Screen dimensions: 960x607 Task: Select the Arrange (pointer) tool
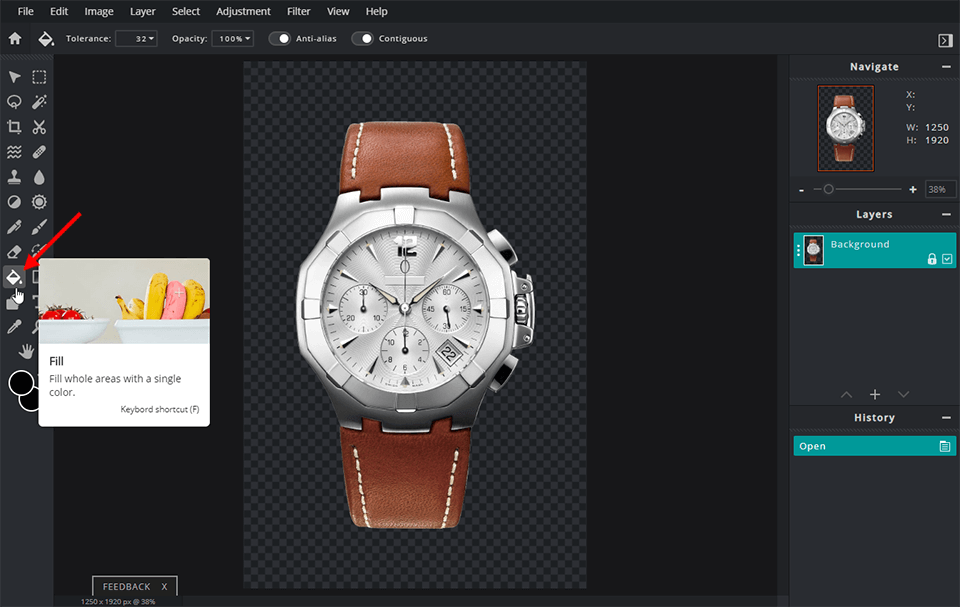[14, 77]
